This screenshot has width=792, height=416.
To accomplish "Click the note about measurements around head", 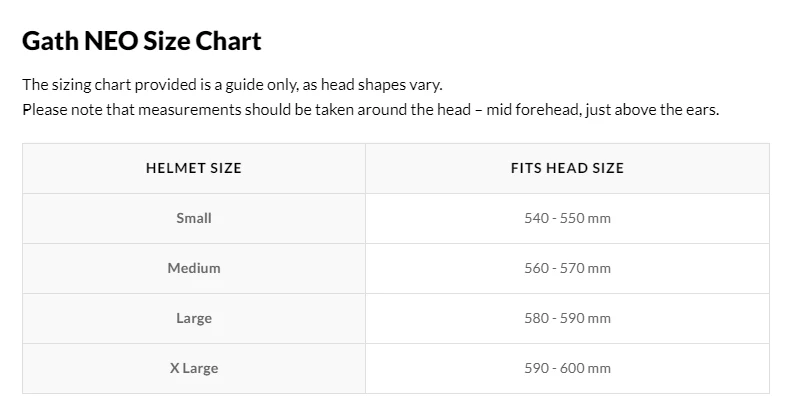I will (x=371, y=110).
